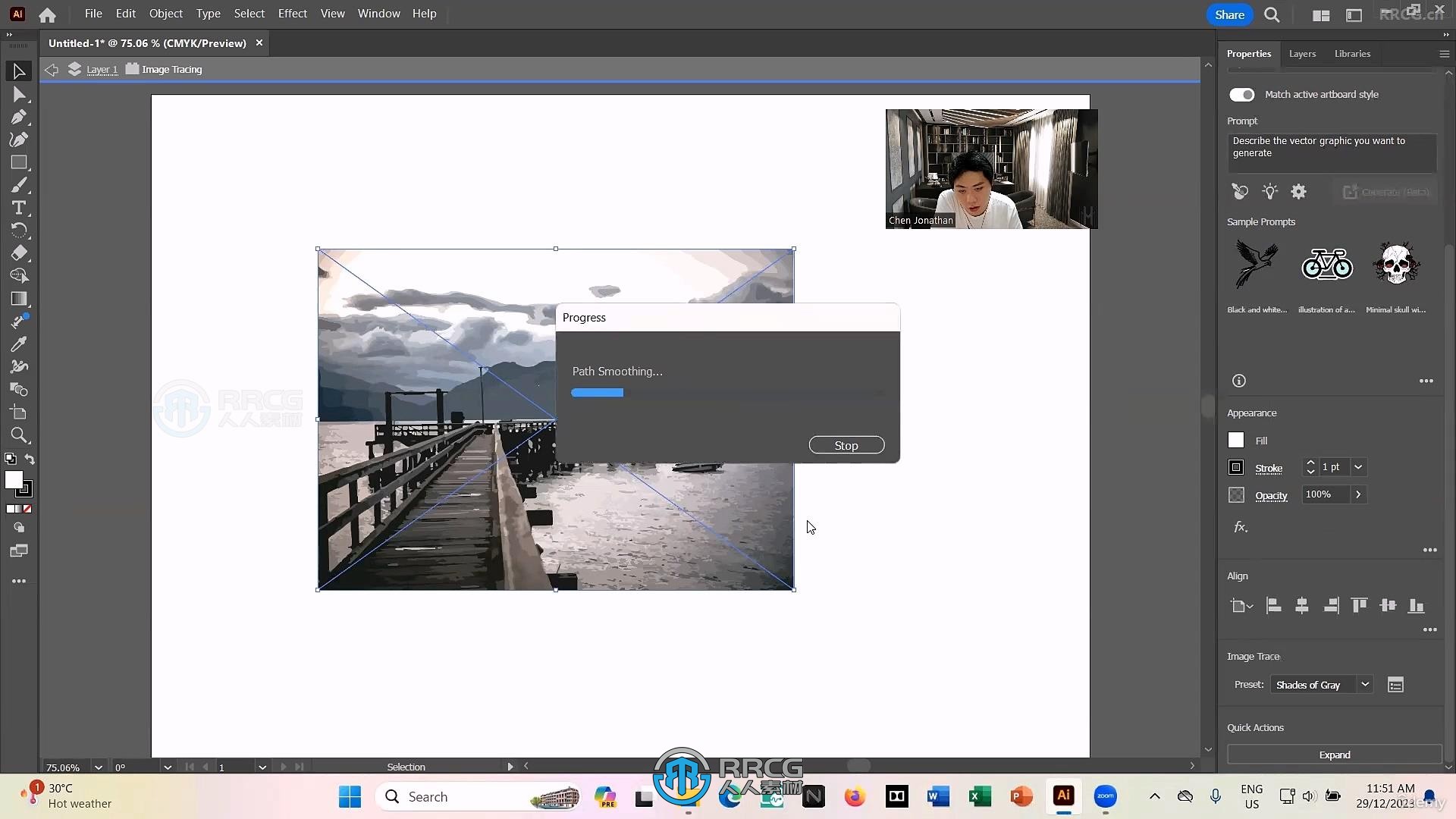1456x819 pixels.
Task: Swap fill and stroke colors
Action: click(30, 460)
